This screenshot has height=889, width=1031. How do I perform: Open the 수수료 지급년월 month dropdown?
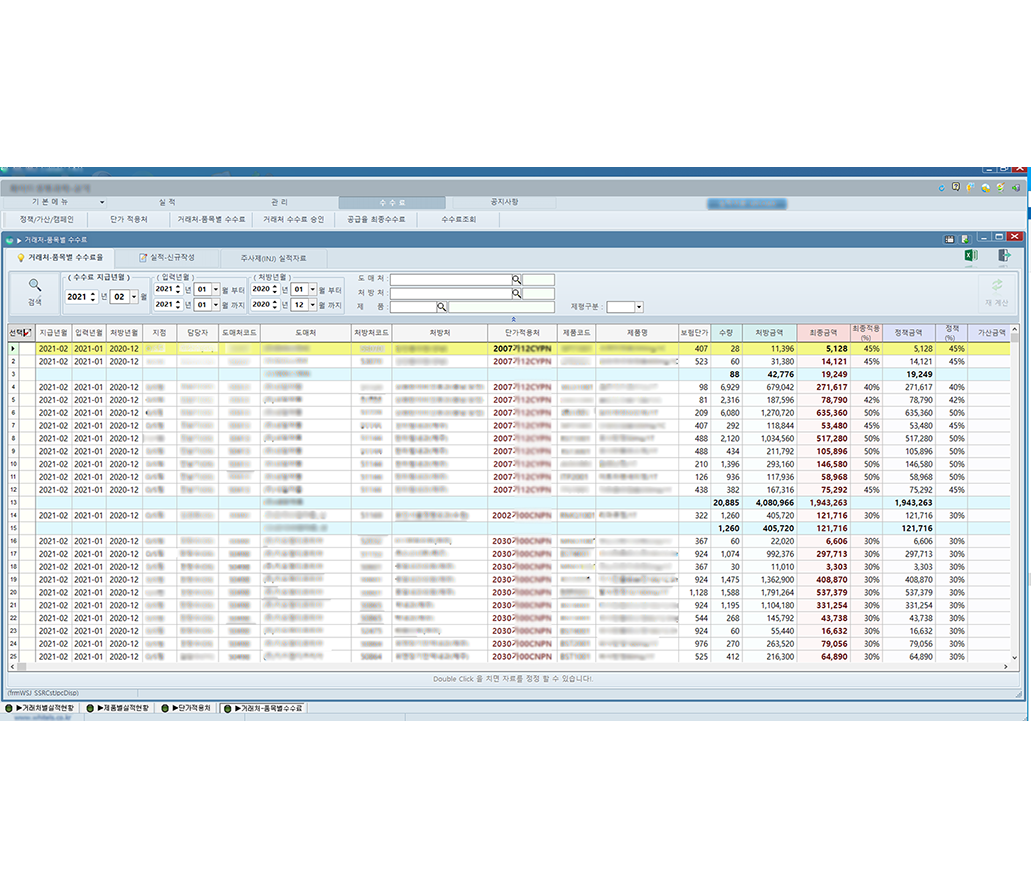tap(134, 297)
